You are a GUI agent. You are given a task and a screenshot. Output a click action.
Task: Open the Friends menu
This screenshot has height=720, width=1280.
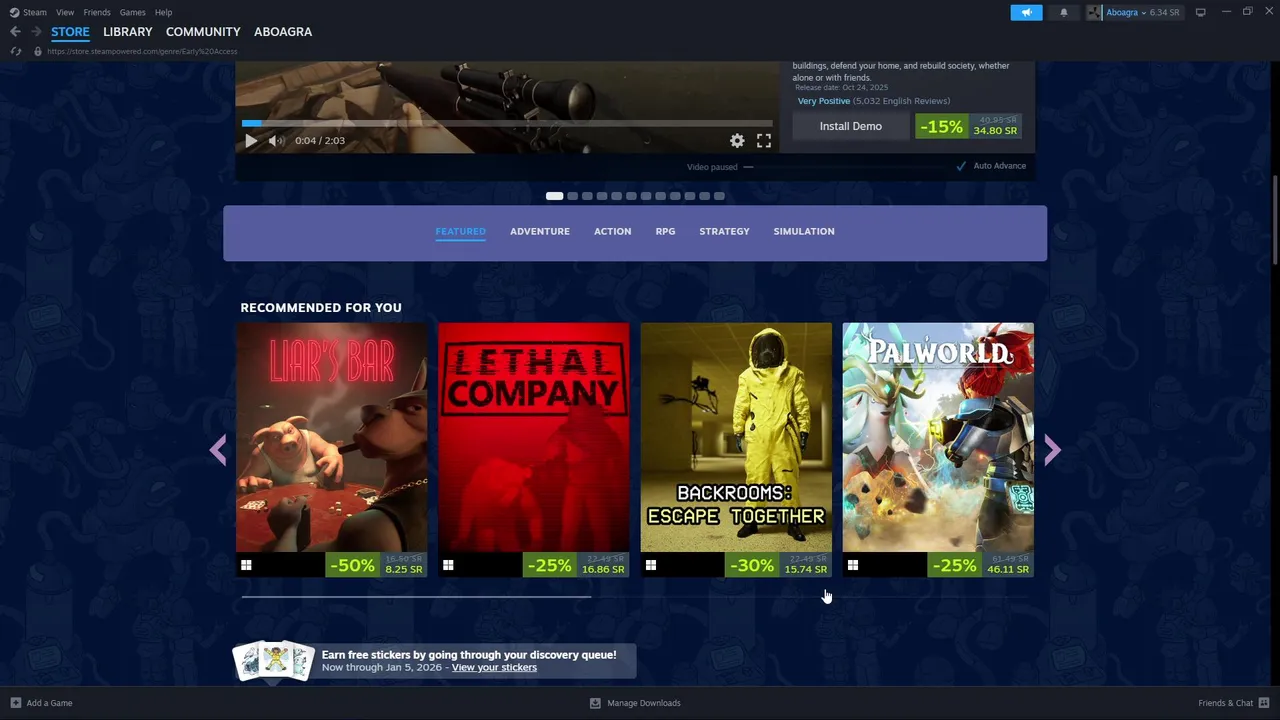[97, 12]
